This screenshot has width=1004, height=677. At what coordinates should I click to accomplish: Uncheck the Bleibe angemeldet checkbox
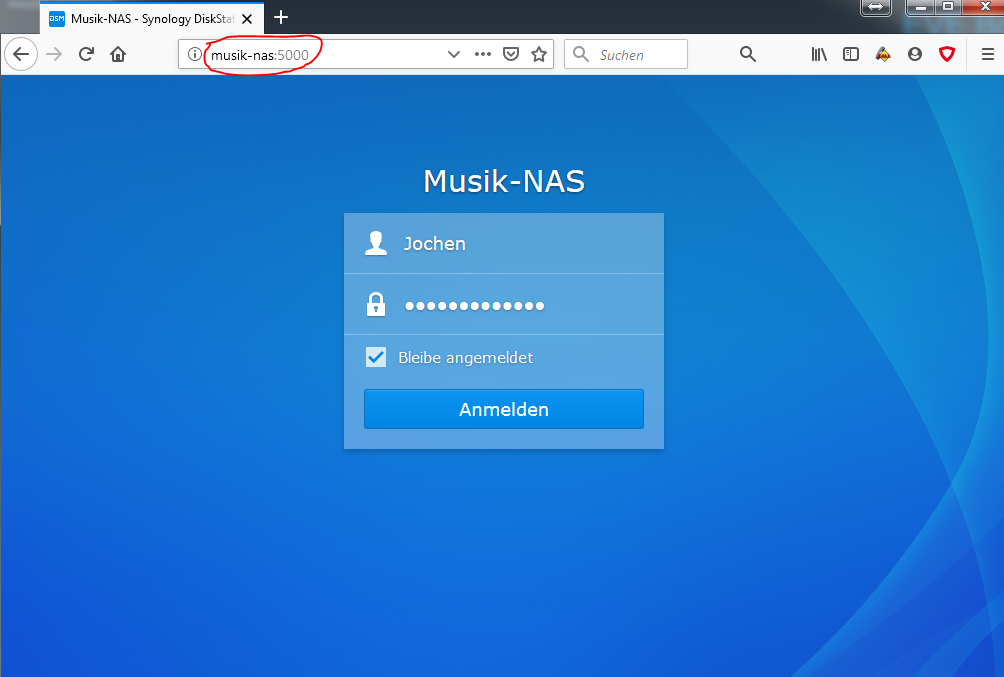[376, 357]
